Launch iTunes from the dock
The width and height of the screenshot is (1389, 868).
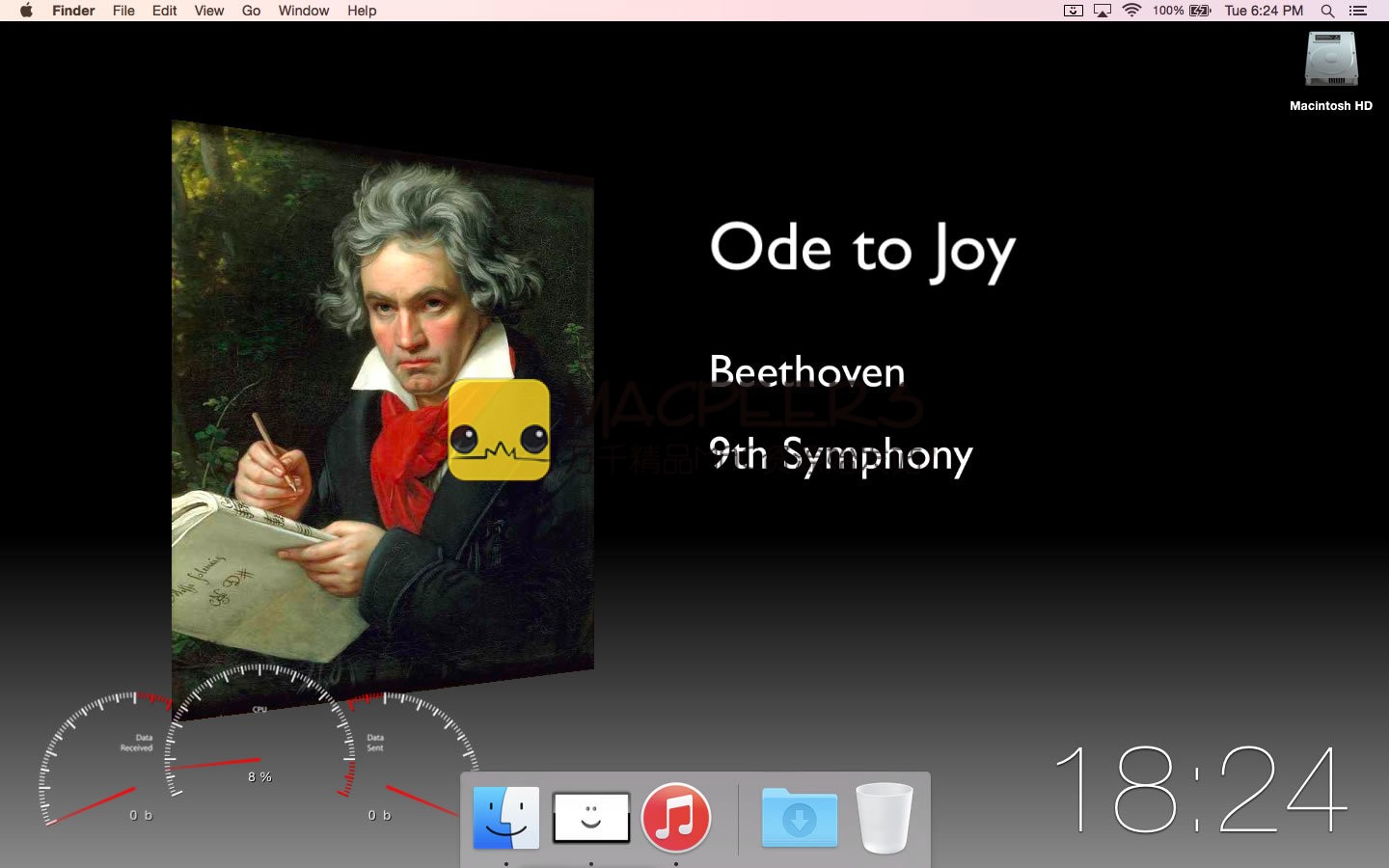pyautogui.click(x=676, y=818)
